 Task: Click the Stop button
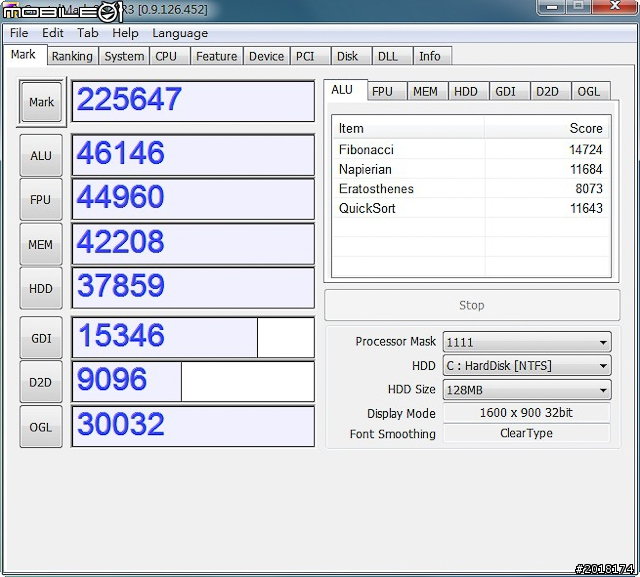(471, 305)
